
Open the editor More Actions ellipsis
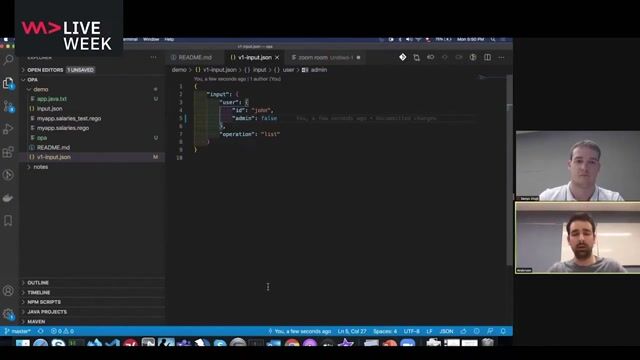coord(502,58)
